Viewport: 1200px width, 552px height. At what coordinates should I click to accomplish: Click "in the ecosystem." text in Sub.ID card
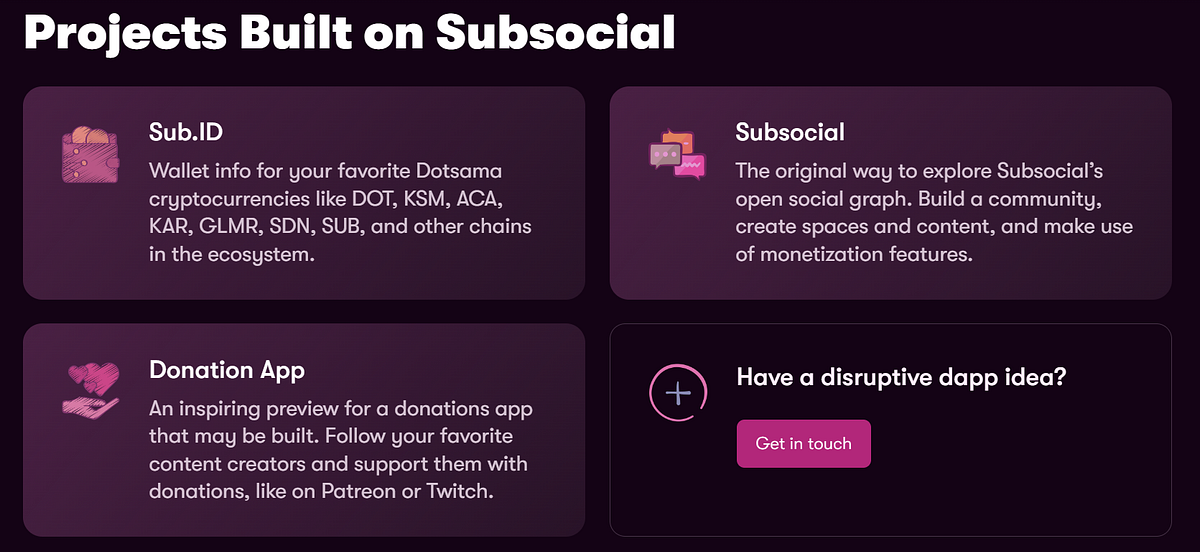230,254
